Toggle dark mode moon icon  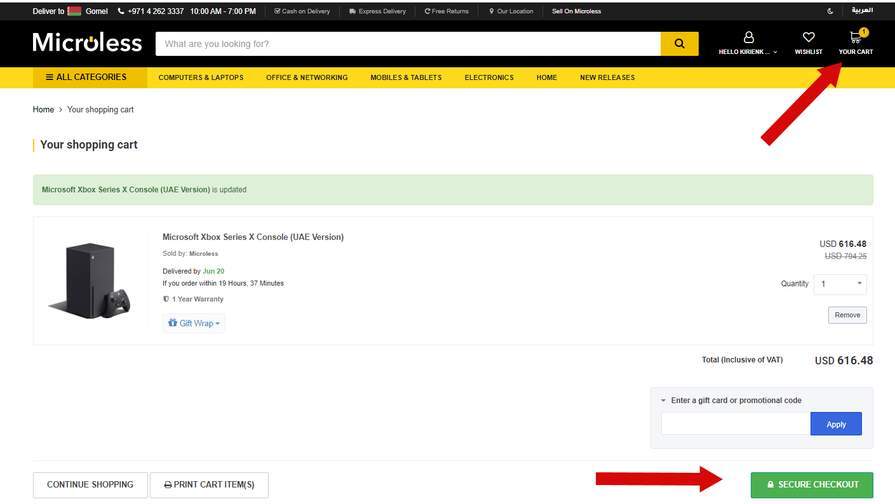[x=830, y=11]
